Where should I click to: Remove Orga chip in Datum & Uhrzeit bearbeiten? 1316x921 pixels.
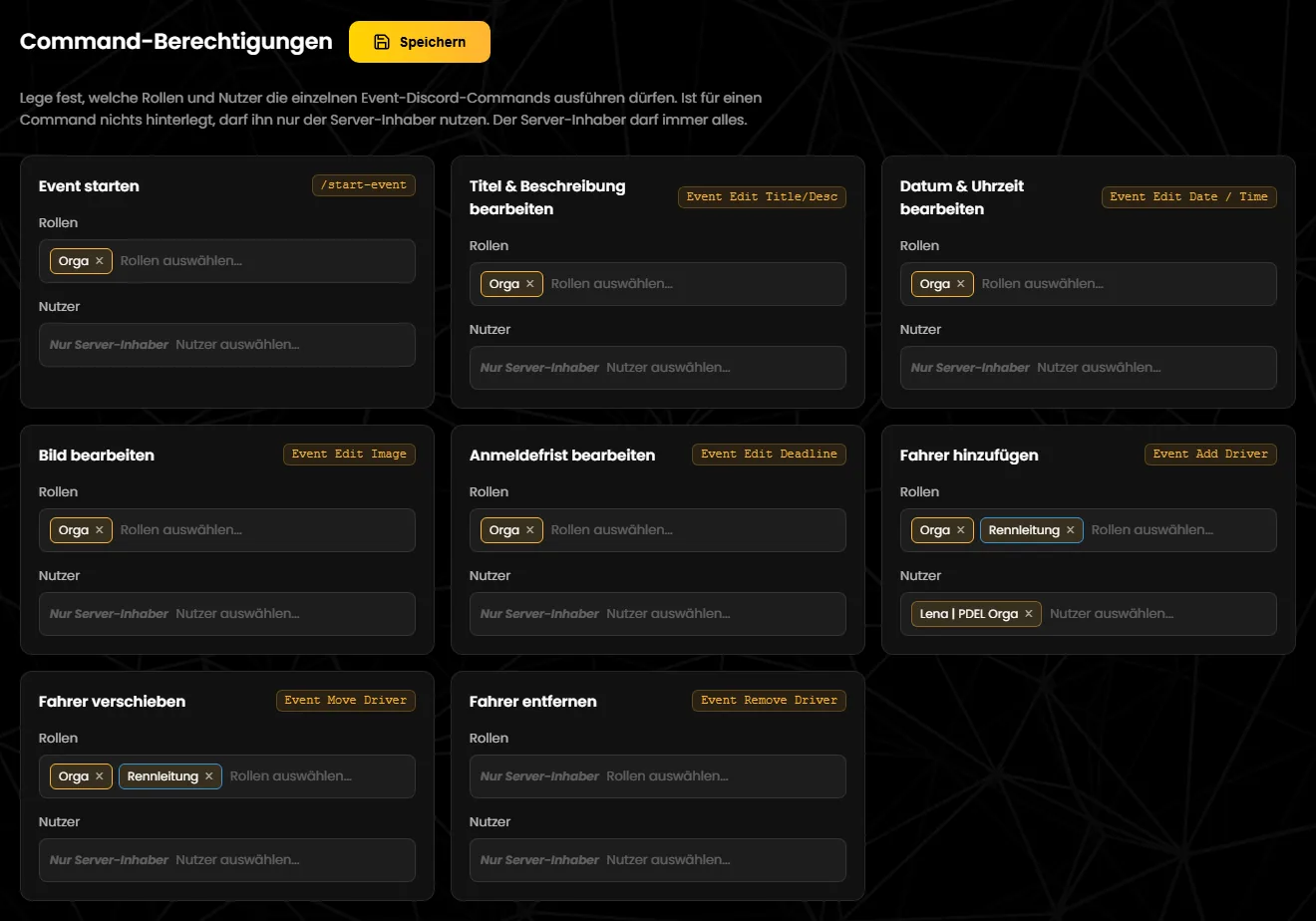coord(961,284)
